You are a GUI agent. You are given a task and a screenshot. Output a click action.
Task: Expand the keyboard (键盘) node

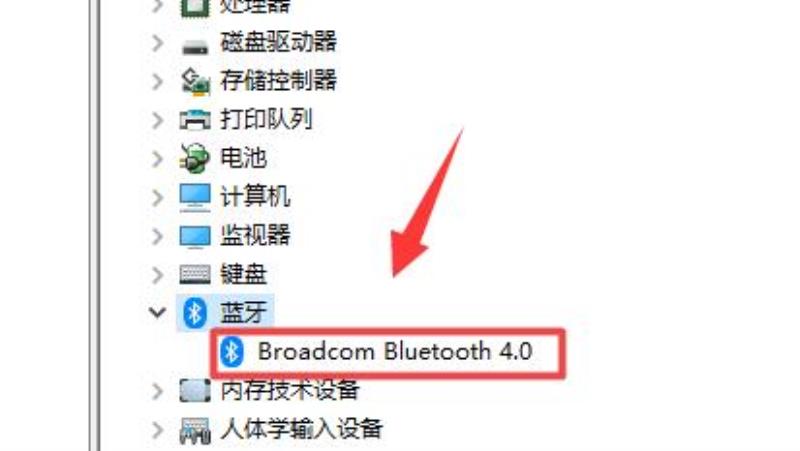158,275
